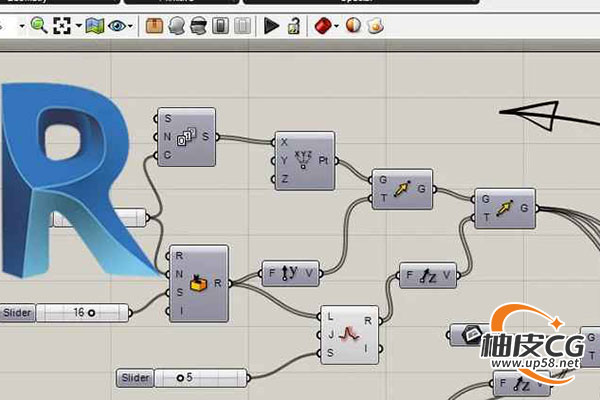Screen dimensions: 600x400
Task: Click the half-shaded sphere mesh quality icon
Action: (353, 25)
